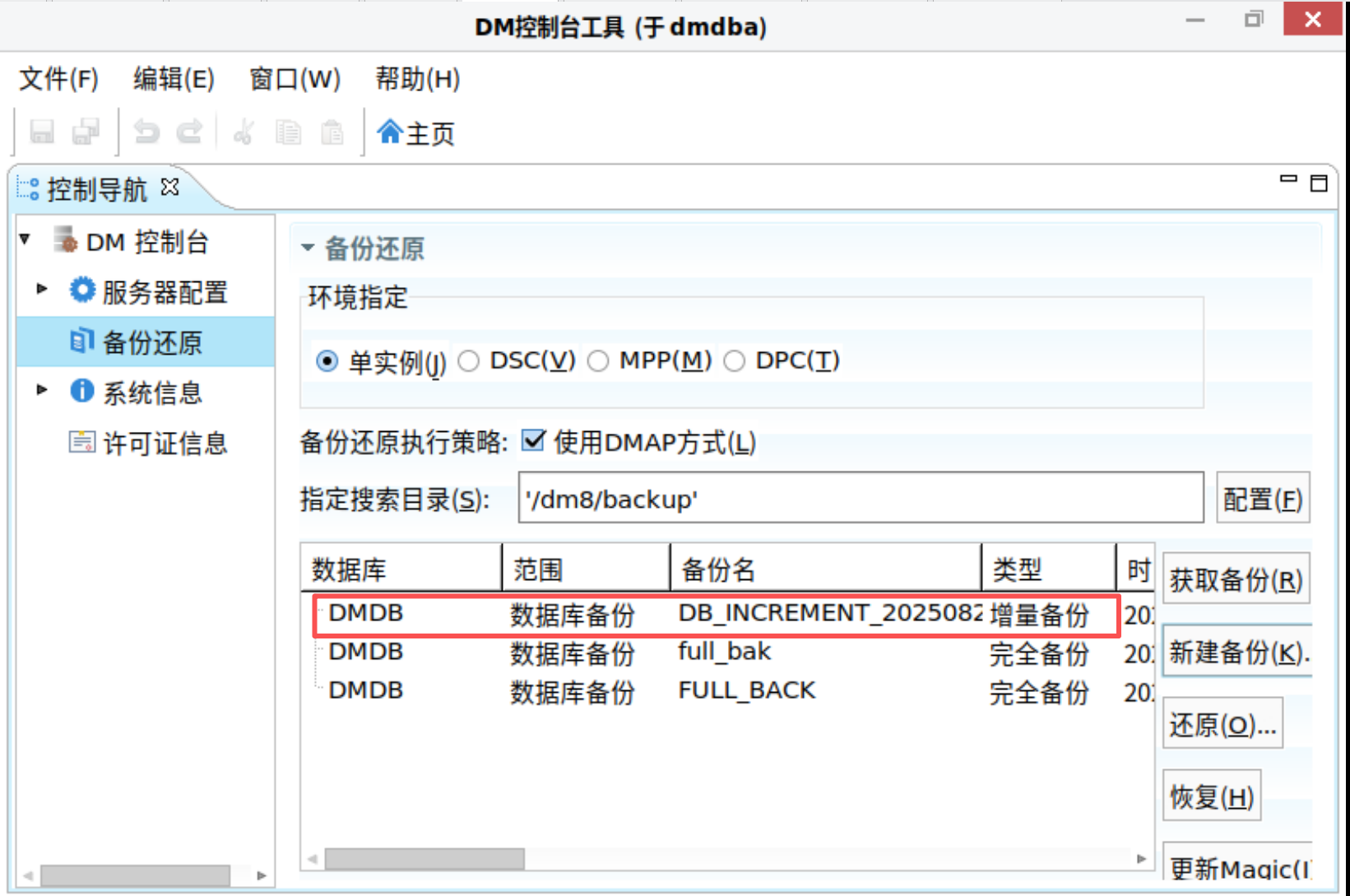Click the 还原(O) button
Screen dimensions: 1350x896
[1222, 724]
